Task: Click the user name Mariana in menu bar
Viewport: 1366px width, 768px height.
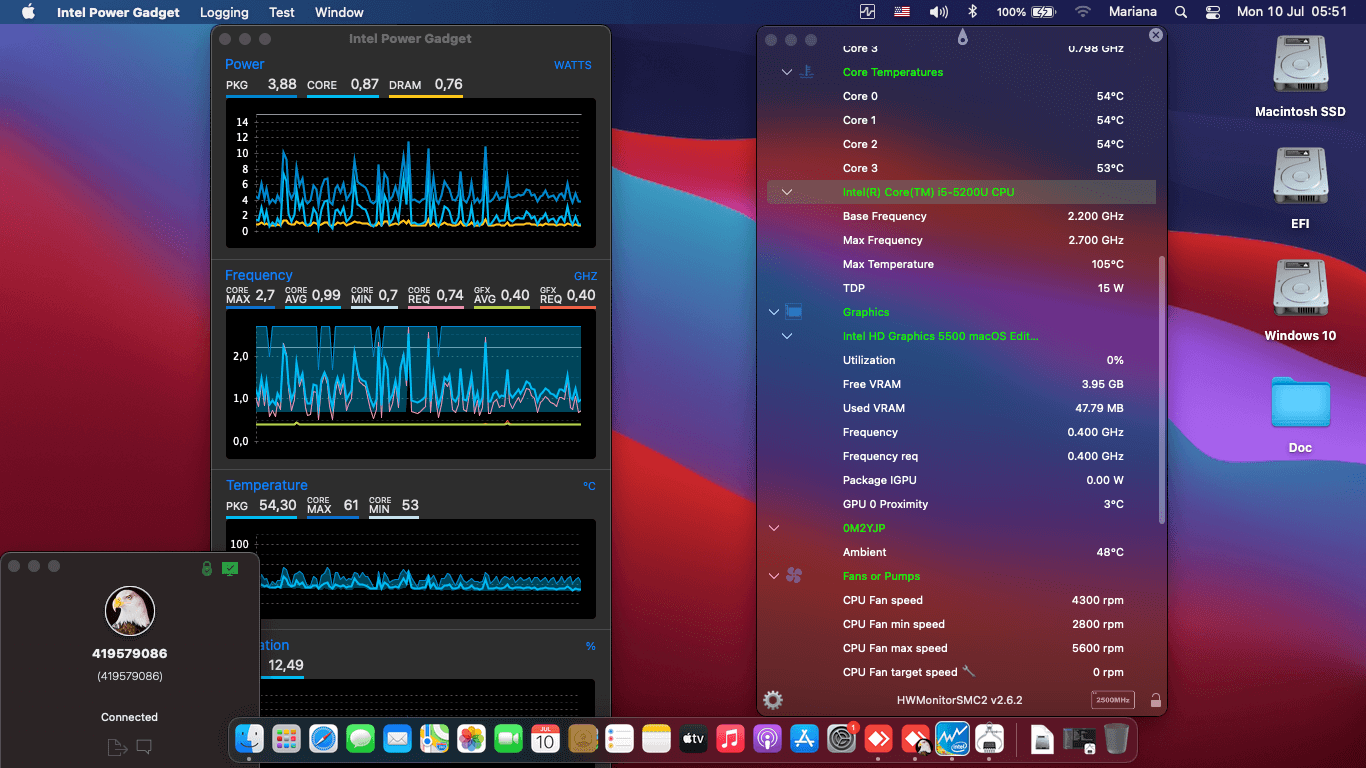Action: pos(1133,12)
